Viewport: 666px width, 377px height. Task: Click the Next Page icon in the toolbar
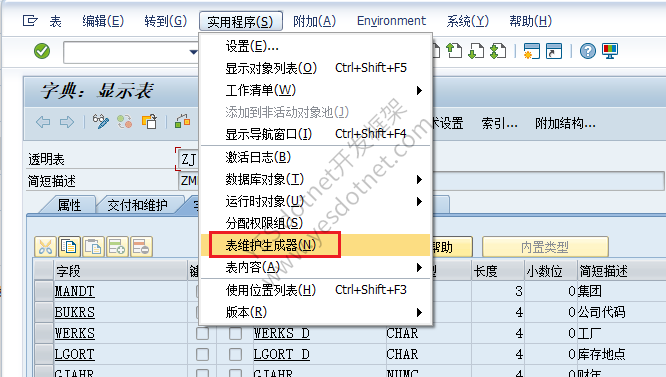(x=476, y=51)
